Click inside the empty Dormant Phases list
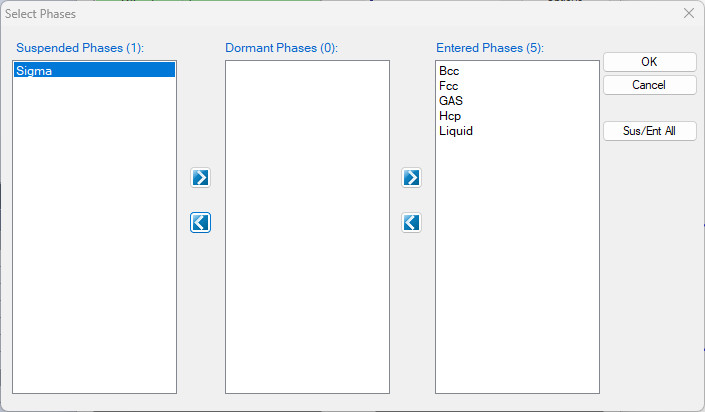The width and height of the screenshot is (705, 412). (307, 226)
